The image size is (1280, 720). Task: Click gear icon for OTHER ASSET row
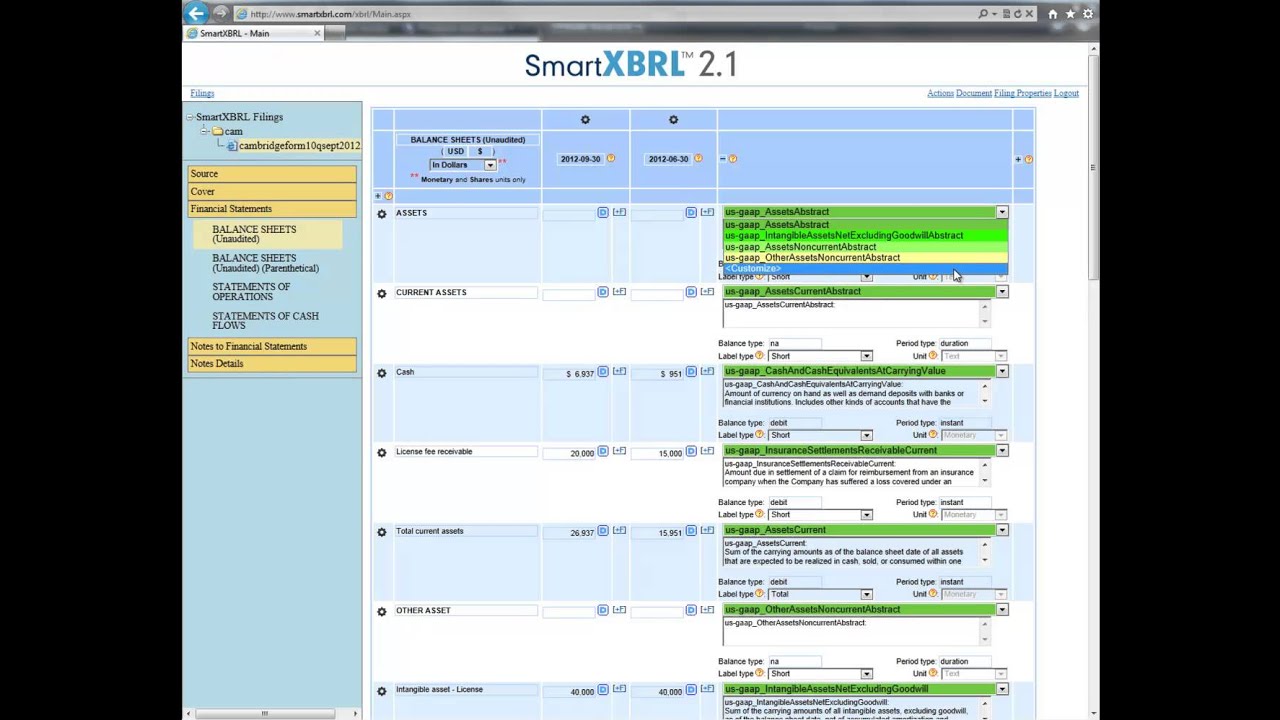coord(381,611)
